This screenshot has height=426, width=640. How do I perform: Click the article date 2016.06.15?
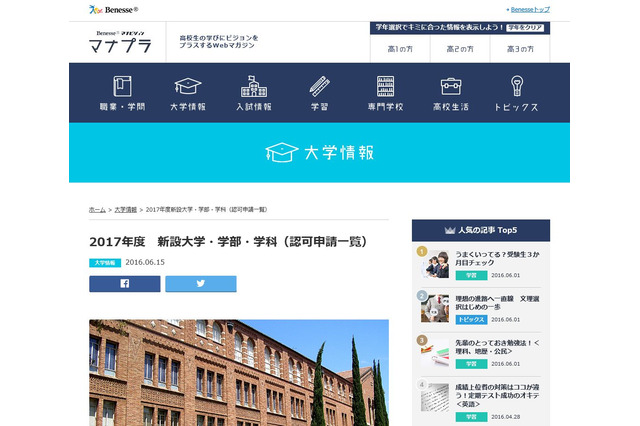(x=145, y=262)
